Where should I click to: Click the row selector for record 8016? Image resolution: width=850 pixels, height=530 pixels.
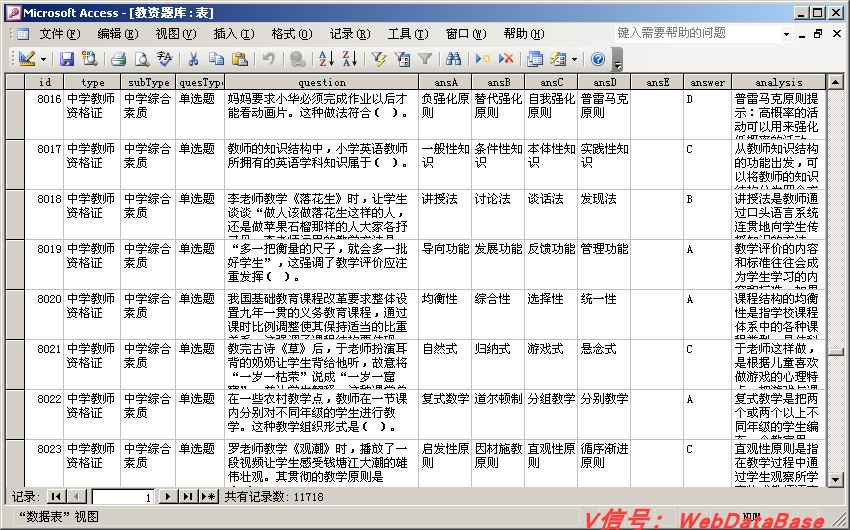pyautogui.click(x=15, y=114)
